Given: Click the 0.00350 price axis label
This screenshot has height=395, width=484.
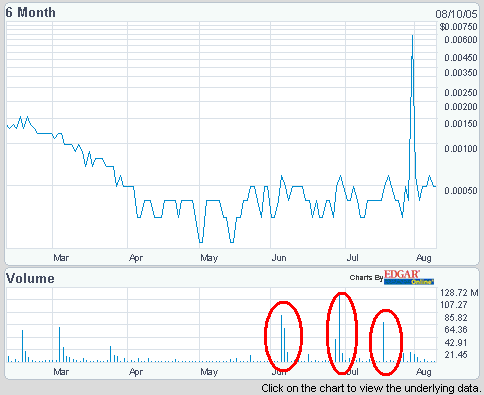Looking at the screenshot, I should [461, 73].
